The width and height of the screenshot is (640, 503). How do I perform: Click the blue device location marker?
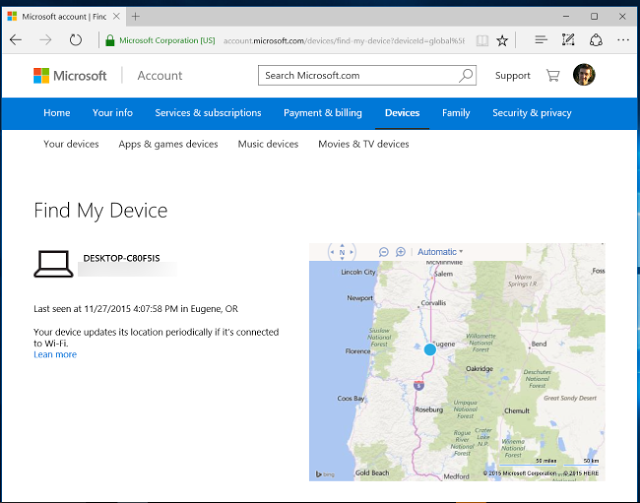pyautogui.click(x=430, y=349)
